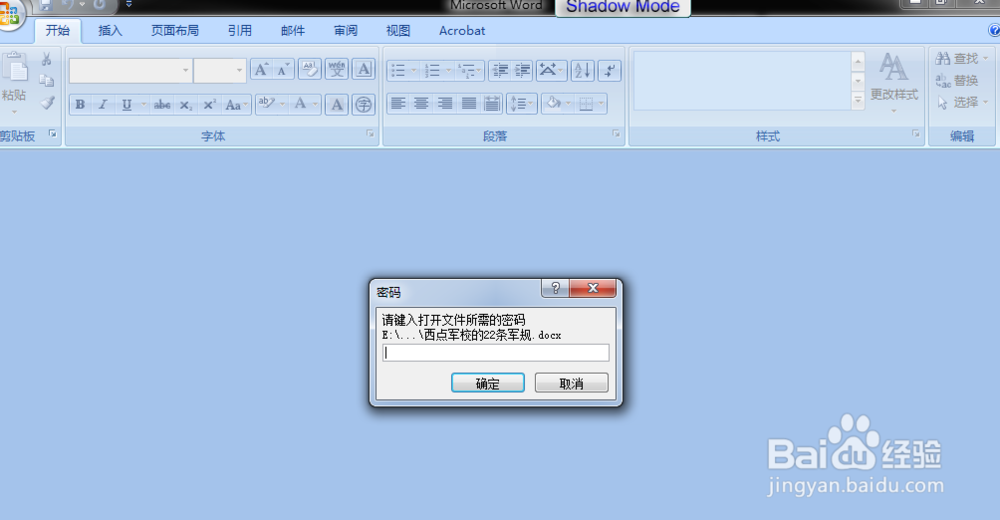Open the line spacing dropdown
The width and height of the screenshot is (1000, 520).
[x=522, y=103]
